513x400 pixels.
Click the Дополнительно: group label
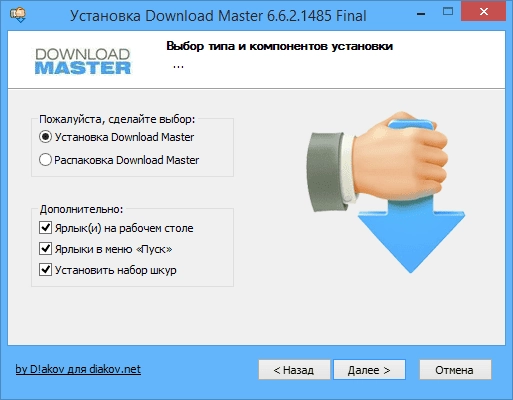81,209
